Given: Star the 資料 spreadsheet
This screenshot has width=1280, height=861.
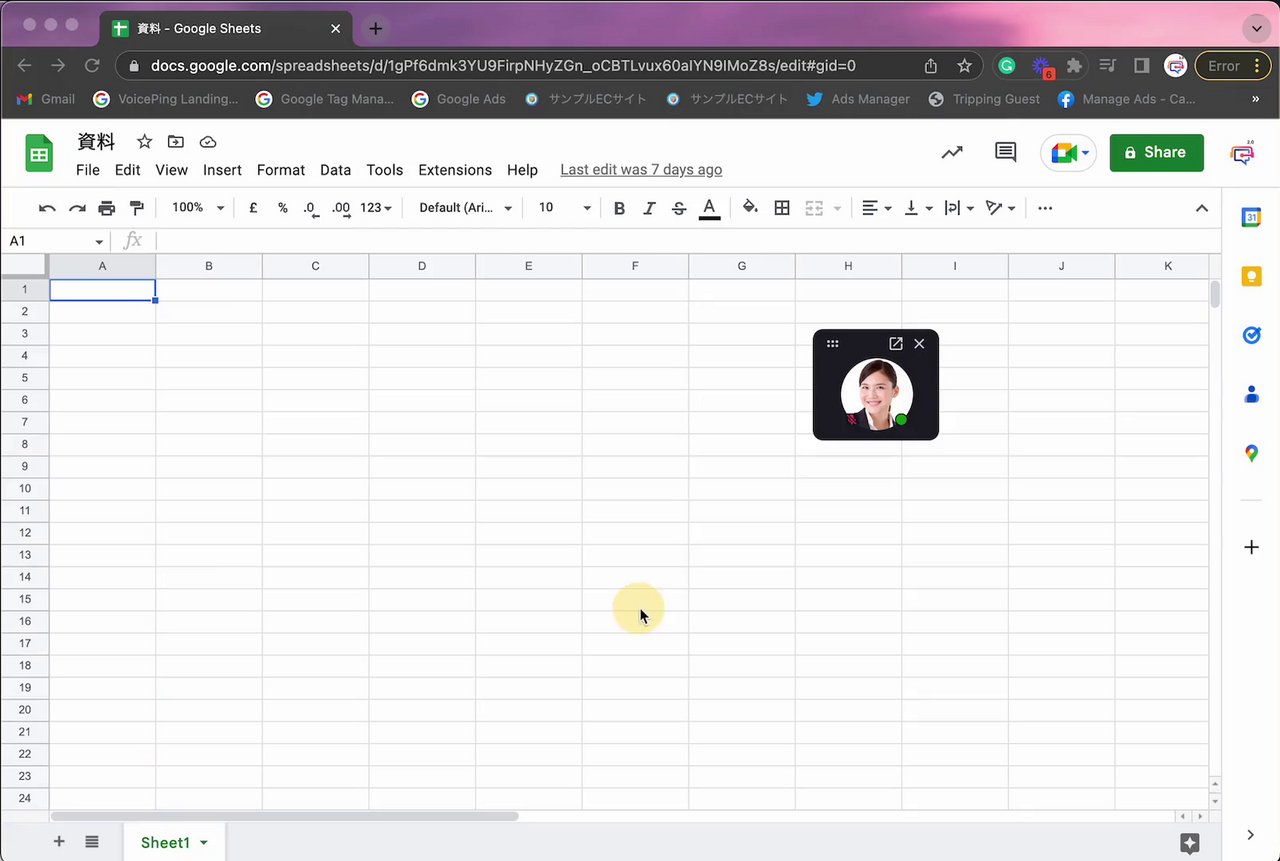Looking at the screenshot, I should click(144, 142).
